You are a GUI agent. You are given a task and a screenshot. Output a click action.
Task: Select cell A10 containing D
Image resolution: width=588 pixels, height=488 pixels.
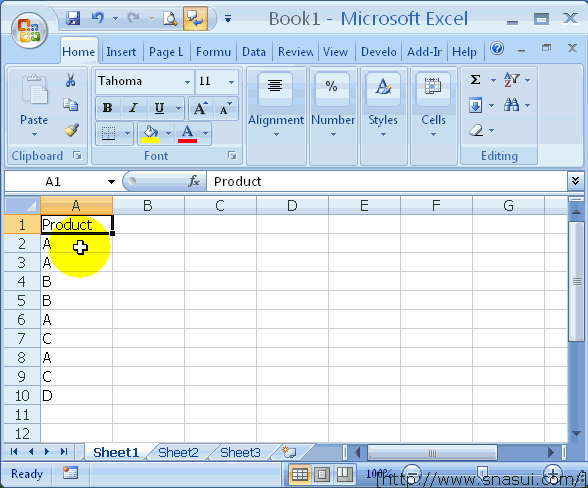76,395
